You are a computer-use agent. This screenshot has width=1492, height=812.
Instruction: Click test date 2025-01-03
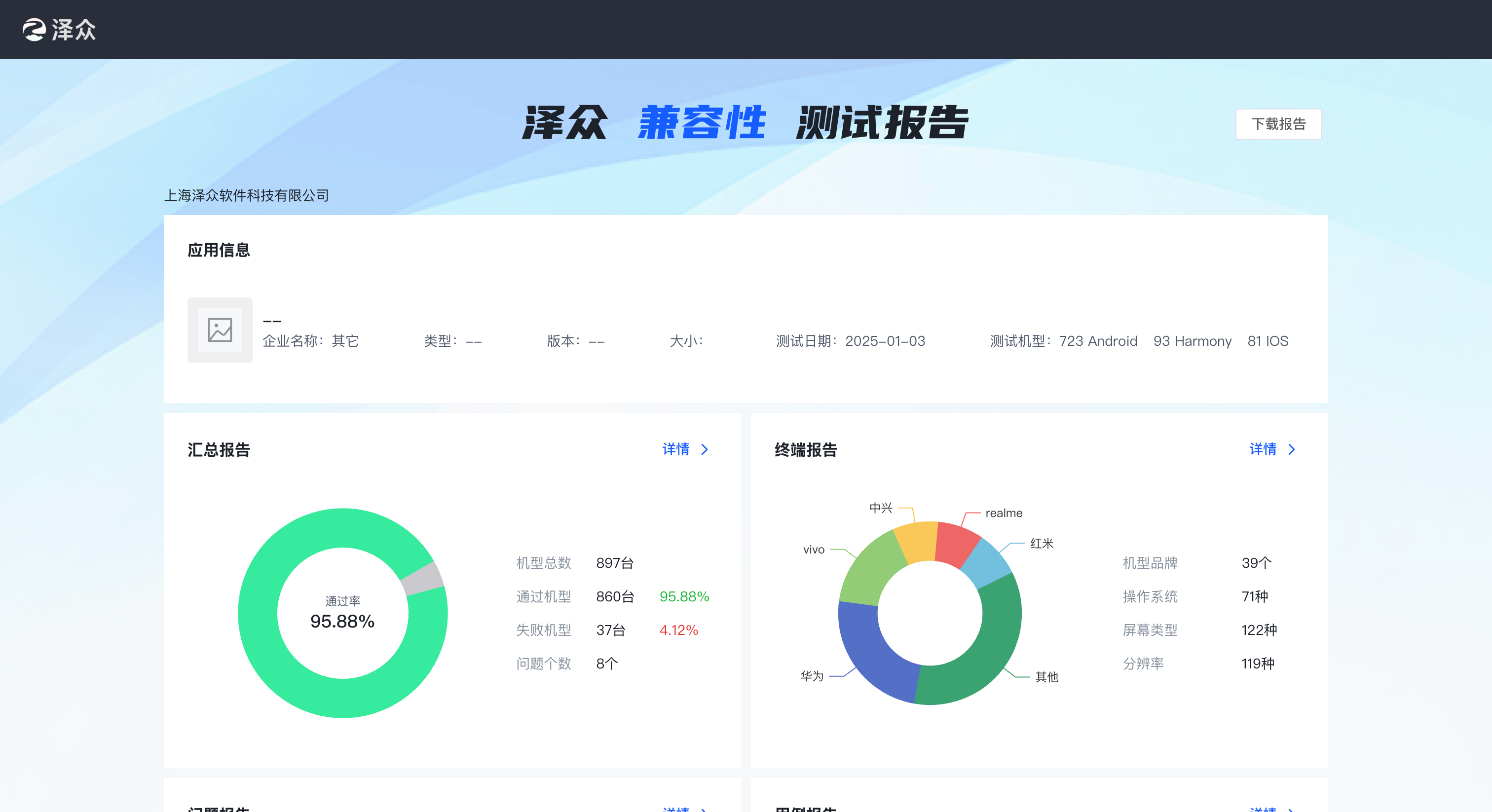pos(885,340)
